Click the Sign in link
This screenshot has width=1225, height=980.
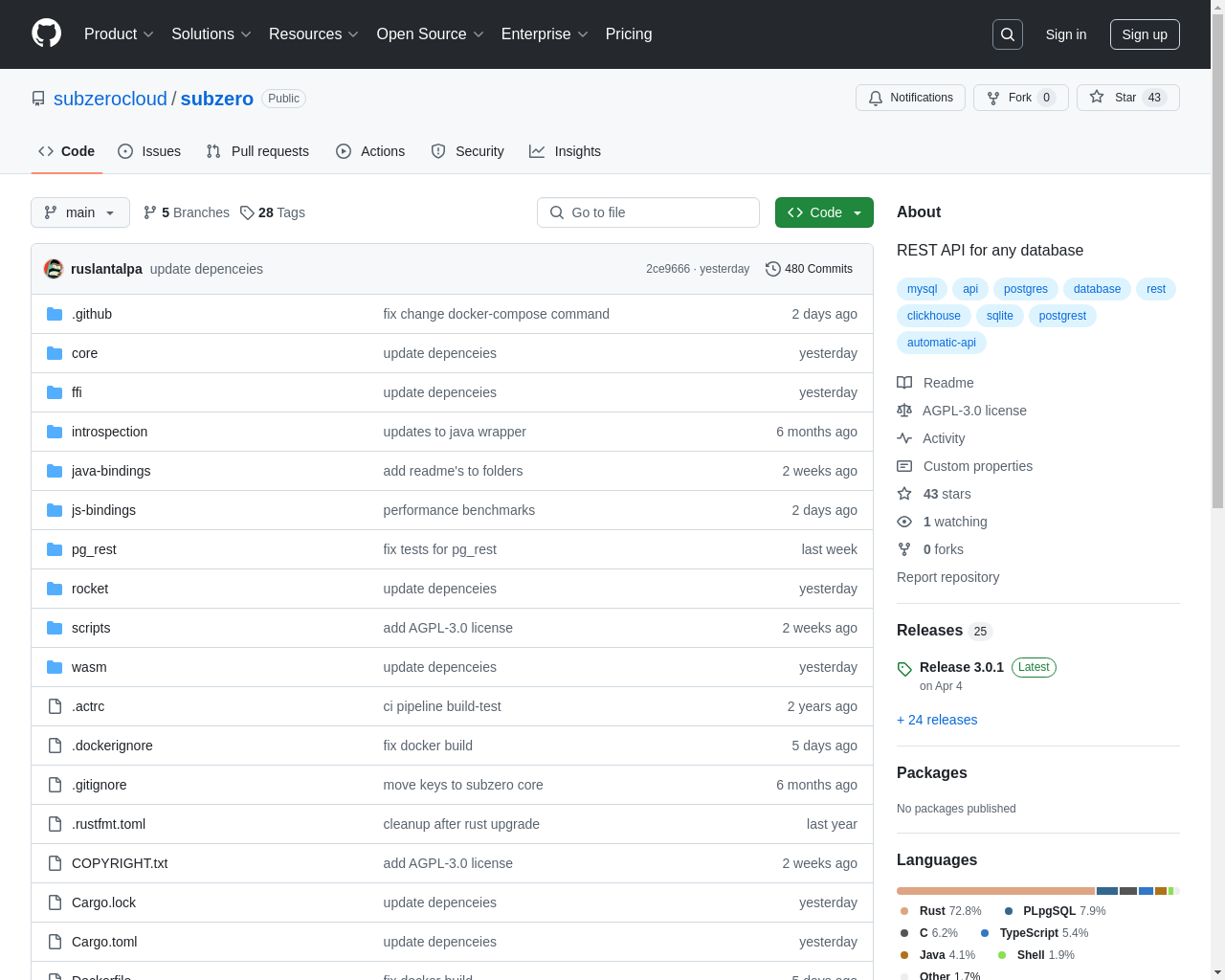click(1066, 34)
